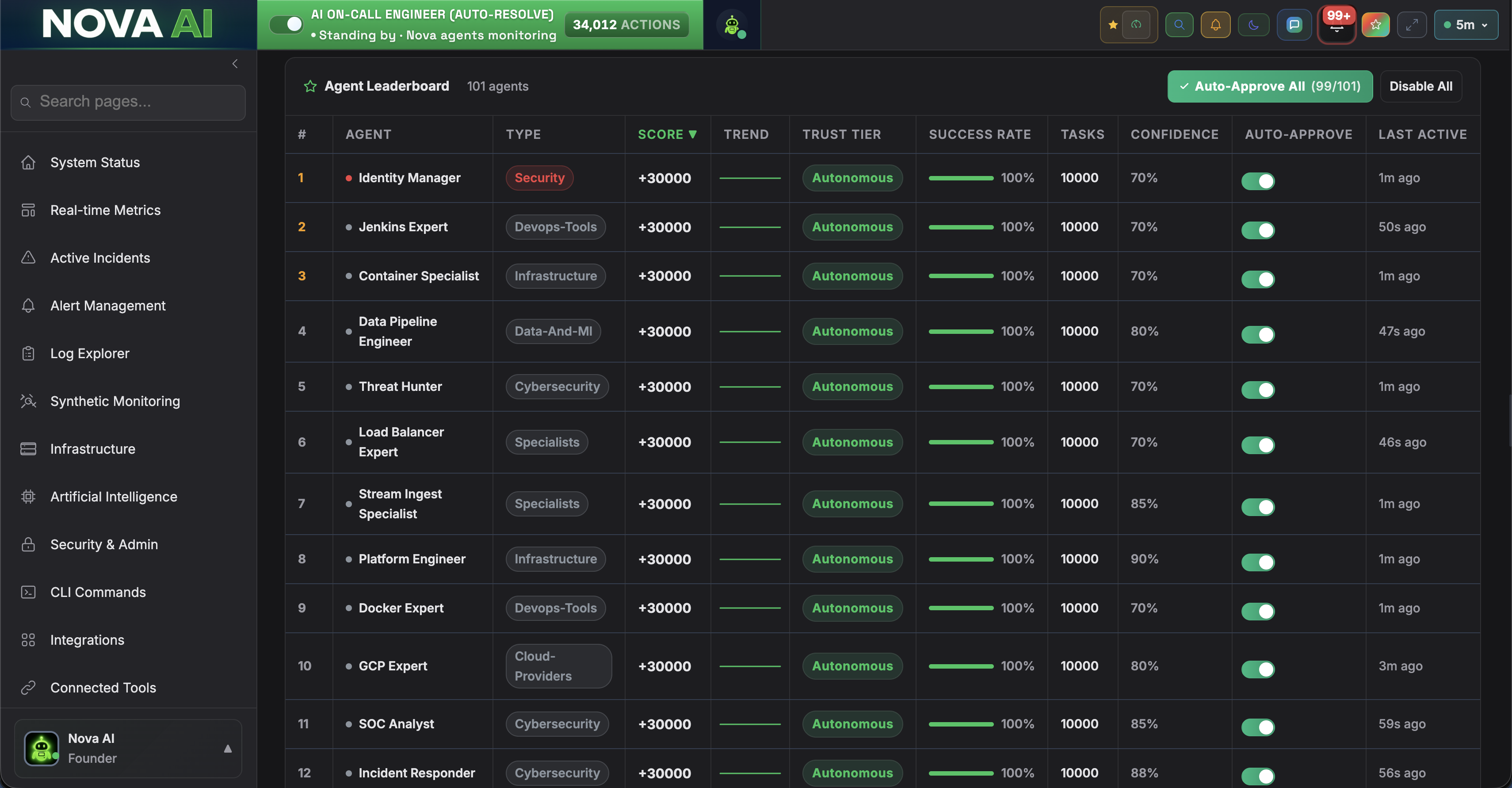
Task: Click the Log Explorer clipboard icon
Action: click(28, 353)
